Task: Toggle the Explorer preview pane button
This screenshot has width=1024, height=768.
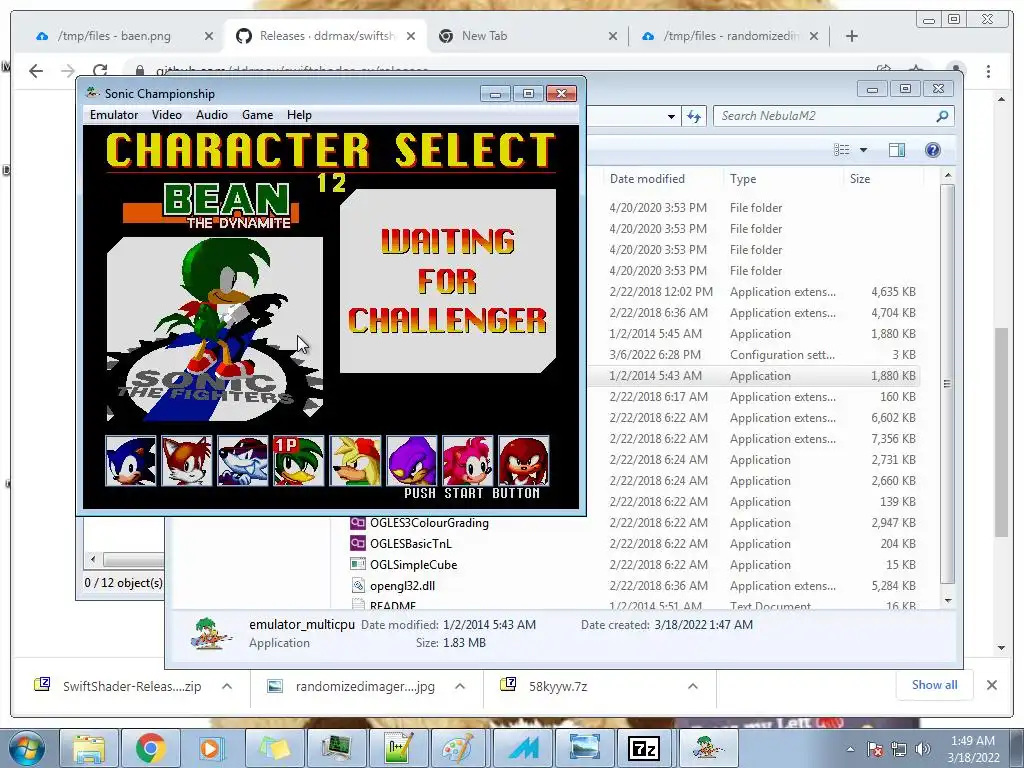Action: 897,150
